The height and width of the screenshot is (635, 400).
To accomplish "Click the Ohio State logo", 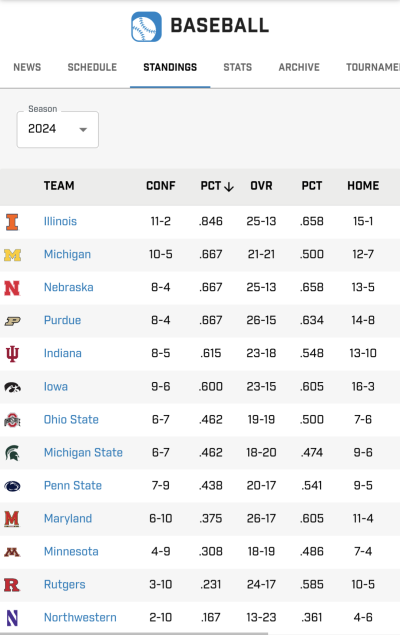I will (12, 420).
